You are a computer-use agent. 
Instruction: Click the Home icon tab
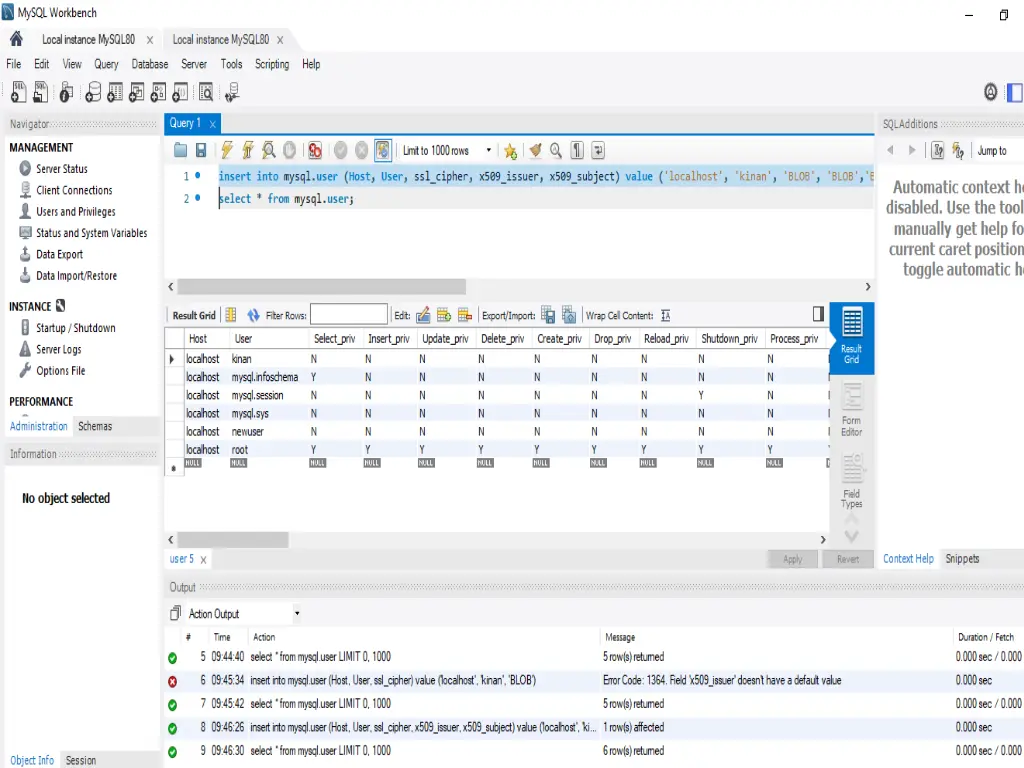pos(16,39)
